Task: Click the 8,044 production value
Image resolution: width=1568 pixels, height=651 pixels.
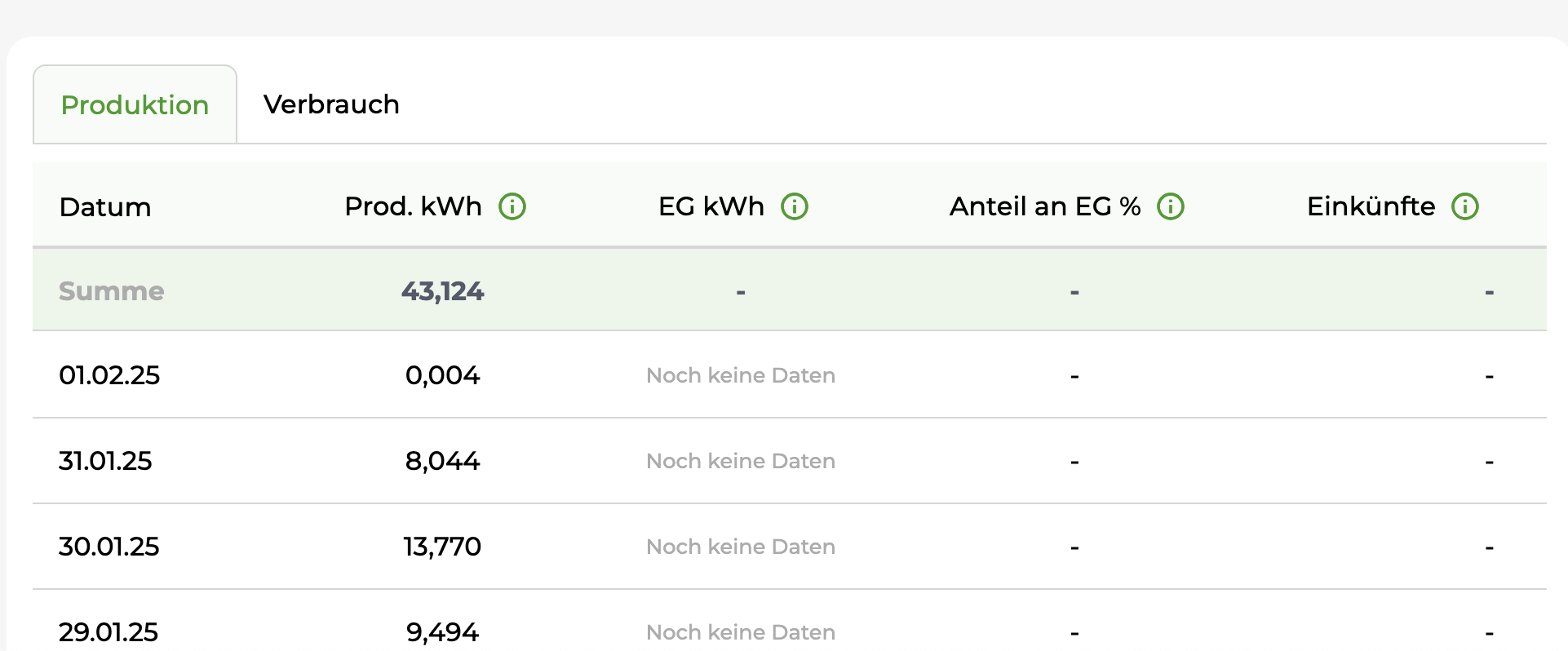Action: (x=442, y=461)
